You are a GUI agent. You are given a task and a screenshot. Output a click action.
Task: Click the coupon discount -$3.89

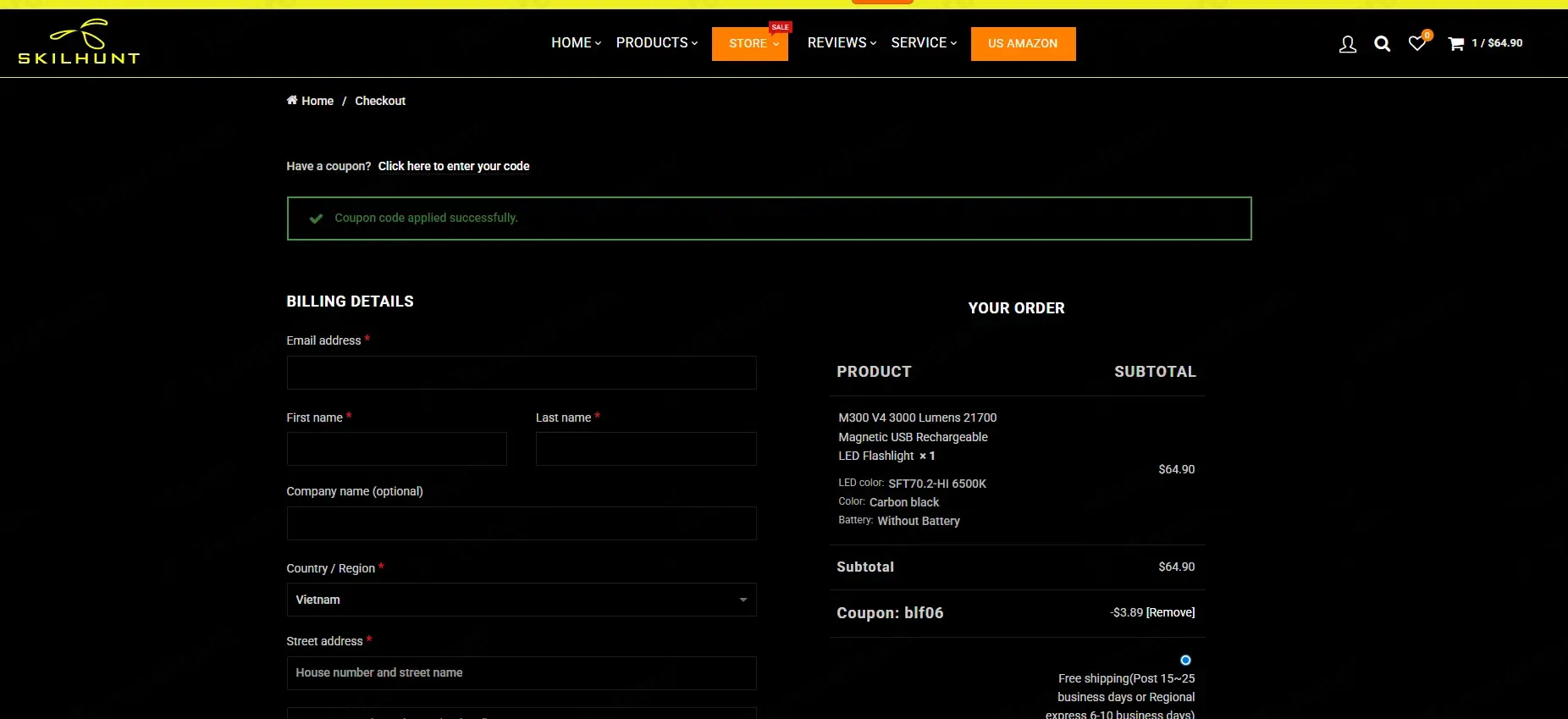click(1127, 612)
